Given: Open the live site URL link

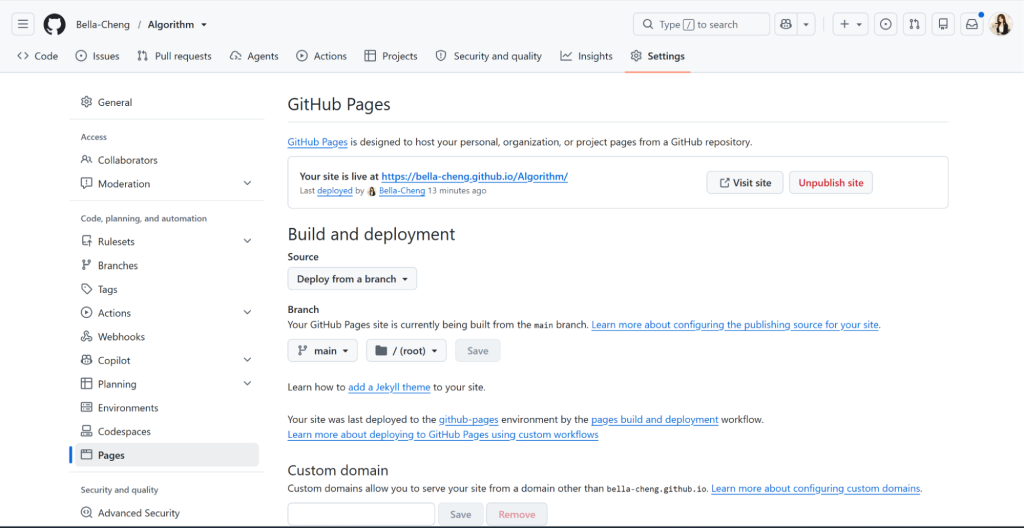Looking at the screenshot, I should point(475,176).
